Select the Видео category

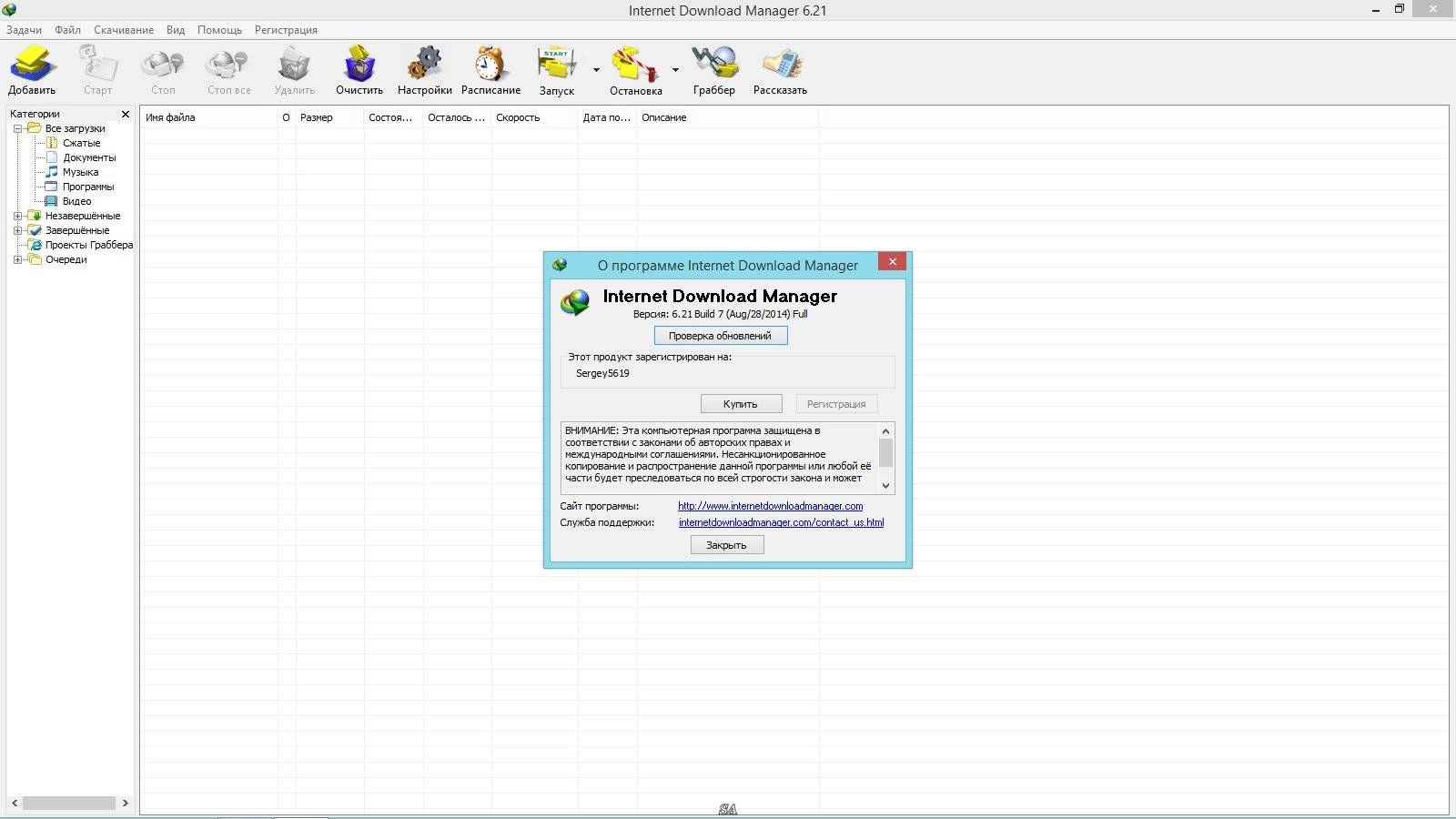[x=76, y=201]
